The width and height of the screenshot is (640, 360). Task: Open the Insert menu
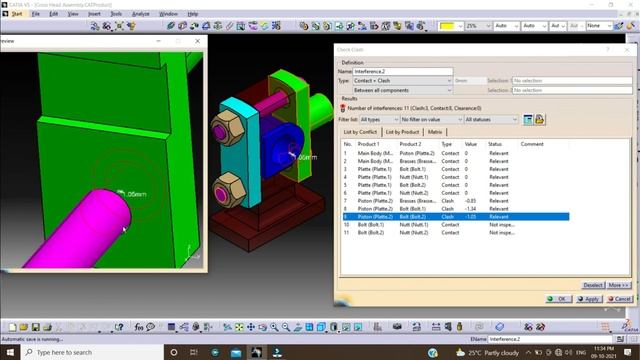pyautogui.click(x=94, y=14)
